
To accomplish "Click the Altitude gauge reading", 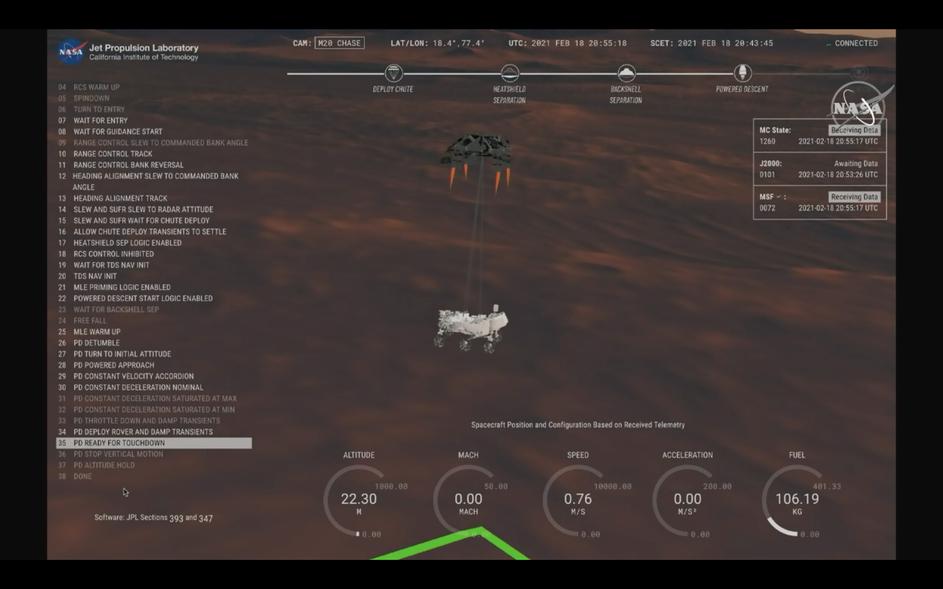I will click(359, 499).
